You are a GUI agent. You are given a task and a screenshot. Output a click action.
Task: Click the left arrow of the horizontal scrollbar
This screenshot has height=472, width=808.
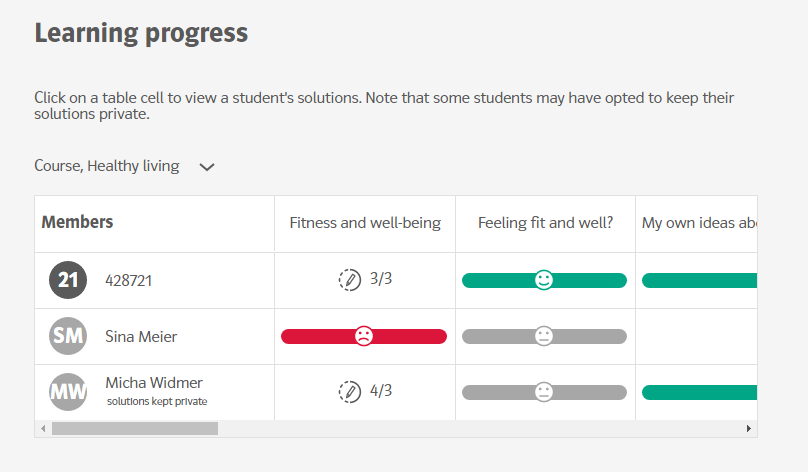(x=42, y=429)
